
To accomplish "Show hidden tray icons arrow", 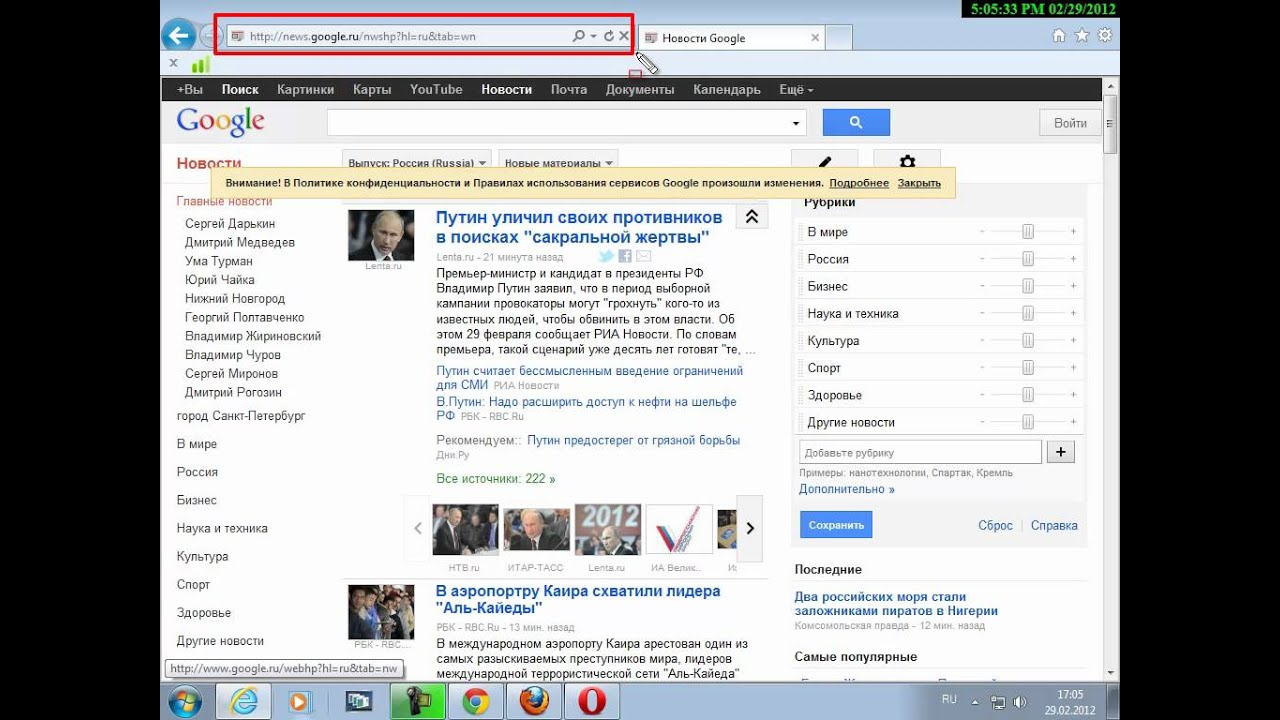I will [975, 701].
